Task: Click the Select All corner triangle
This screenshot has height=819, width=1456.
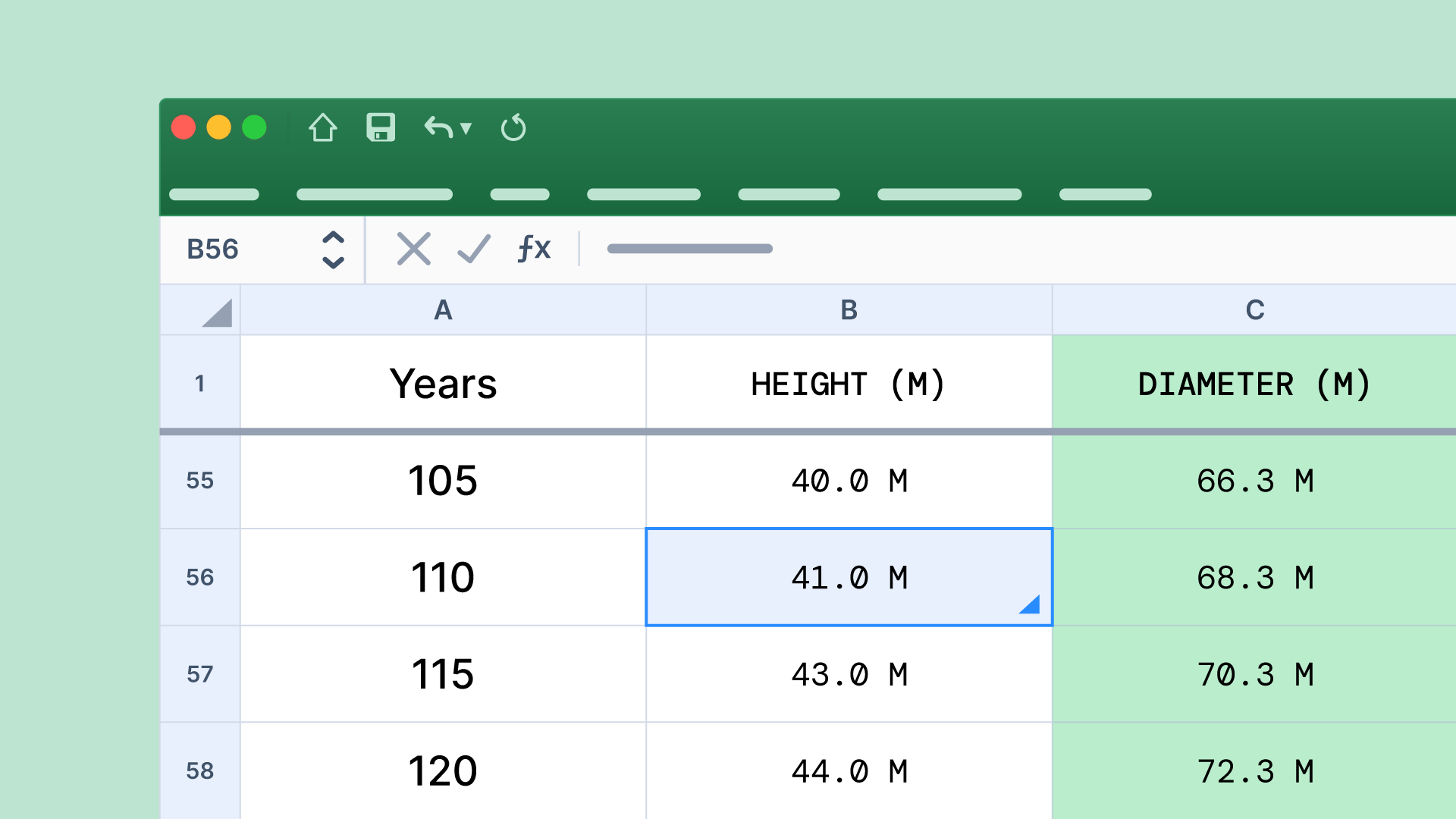Action: pyautogui.click(x=218, y=312)
